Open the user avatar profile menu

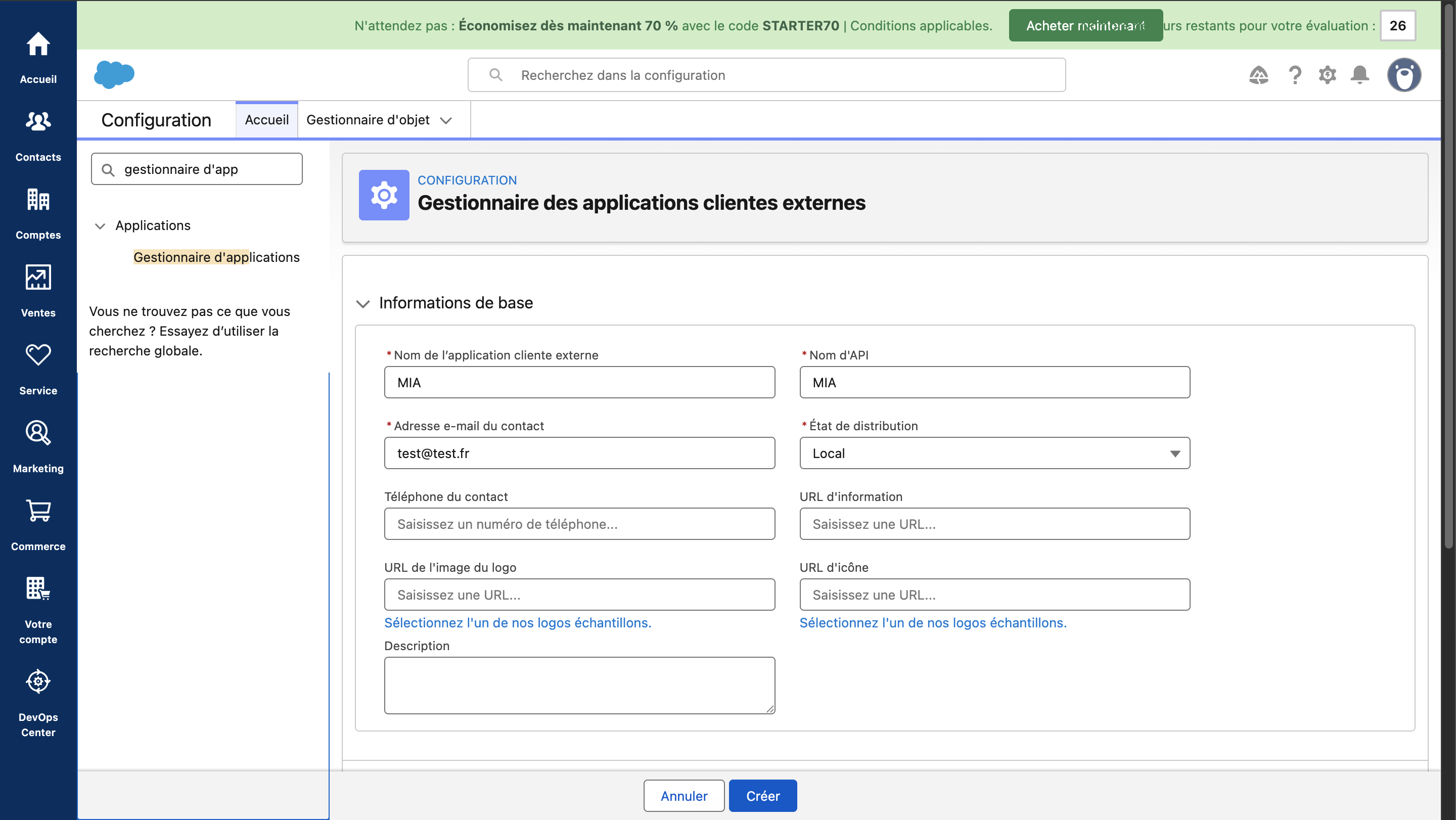(x=1404, y=75)
